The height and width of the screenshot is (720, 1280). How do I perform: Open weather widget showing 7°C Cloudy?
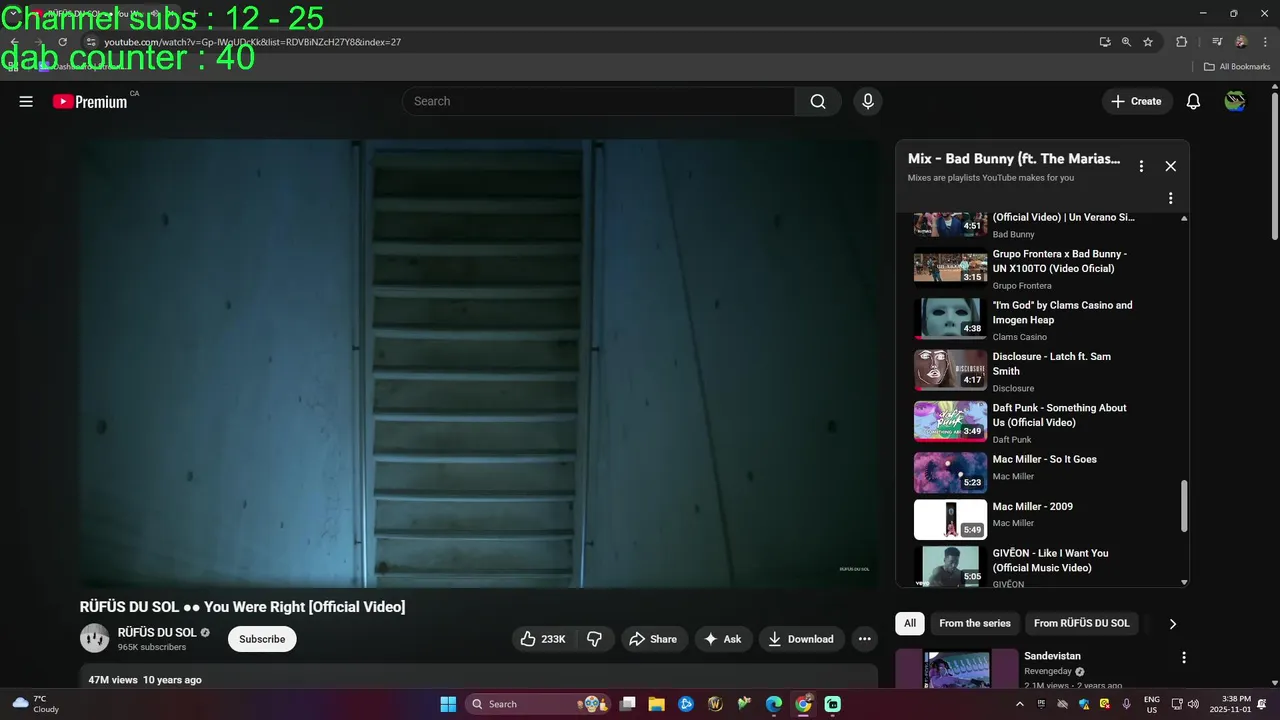pyautogui.click(x=35, y=704)
